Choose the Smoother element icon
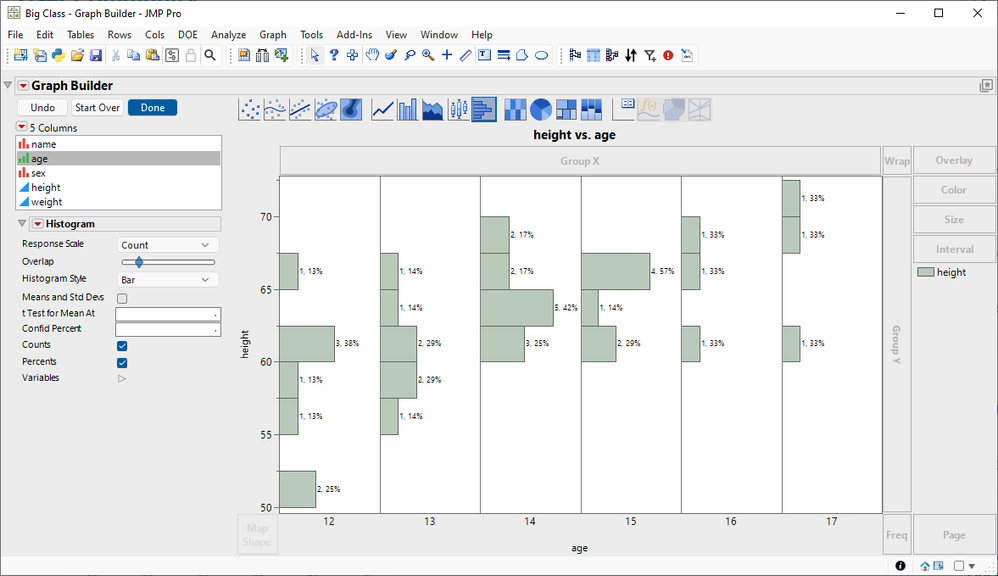The image size is (998, 576). (275, 109)
